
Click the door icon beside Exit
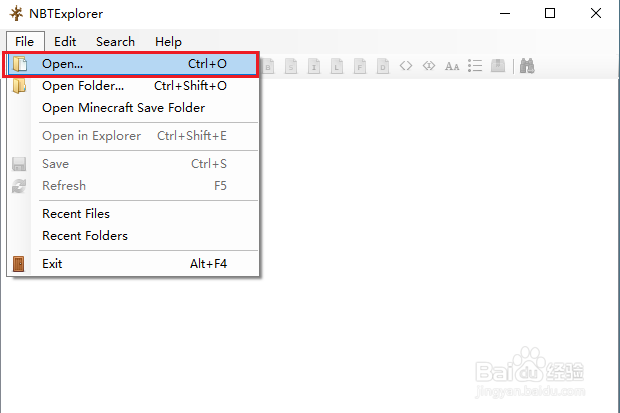click(x=19, y=264)
